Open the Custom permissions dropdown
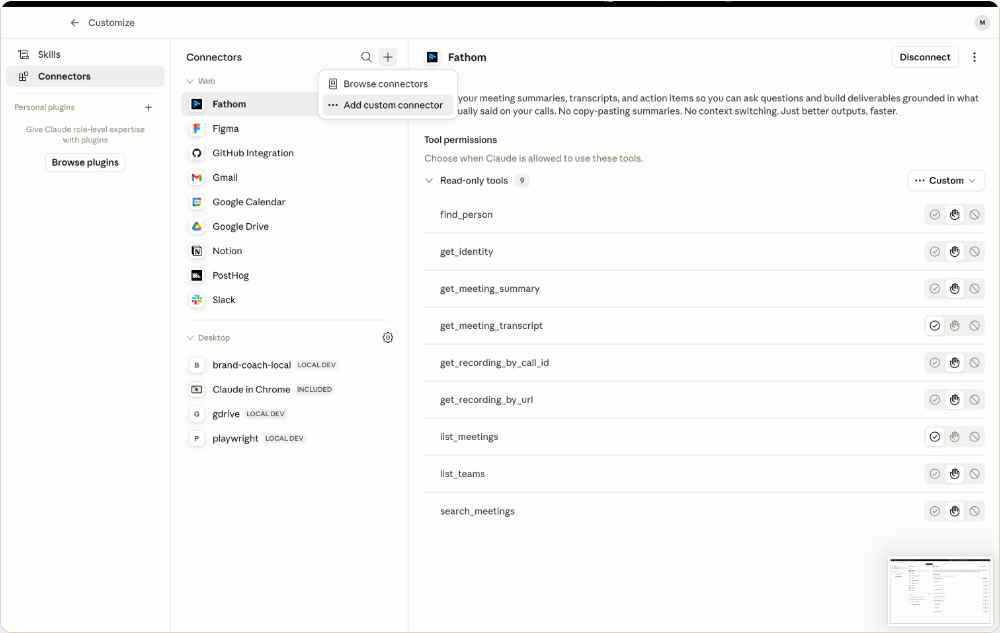This screenshot has height=633, width=1000. (x=946, y=181)
